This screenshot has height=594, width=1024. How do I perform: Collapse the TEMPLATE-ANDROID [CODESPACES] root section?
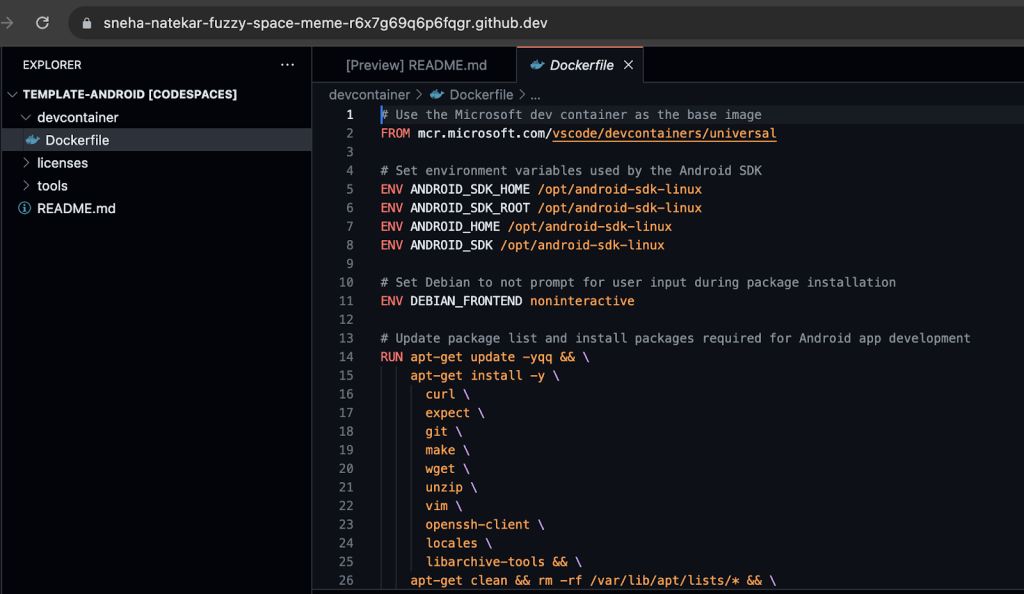coord(13,94)
